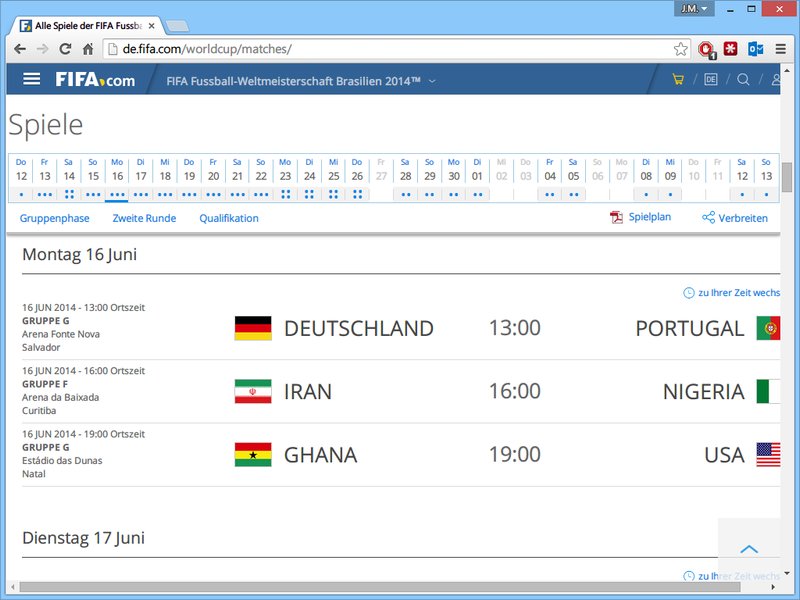This screenshot has width=800, height=600.
Task: Select Fr 04 in the date strip
Action: [549, 178]
